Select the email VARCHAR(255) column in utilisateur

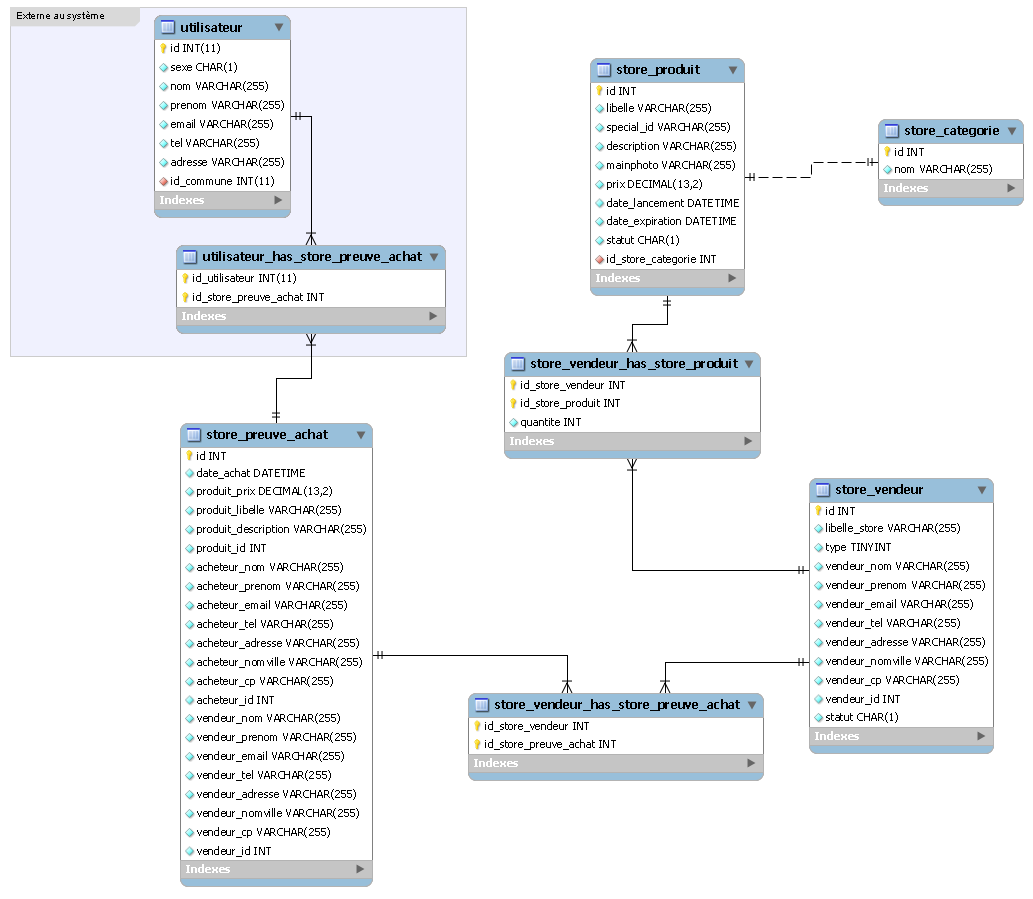[223, 124]
